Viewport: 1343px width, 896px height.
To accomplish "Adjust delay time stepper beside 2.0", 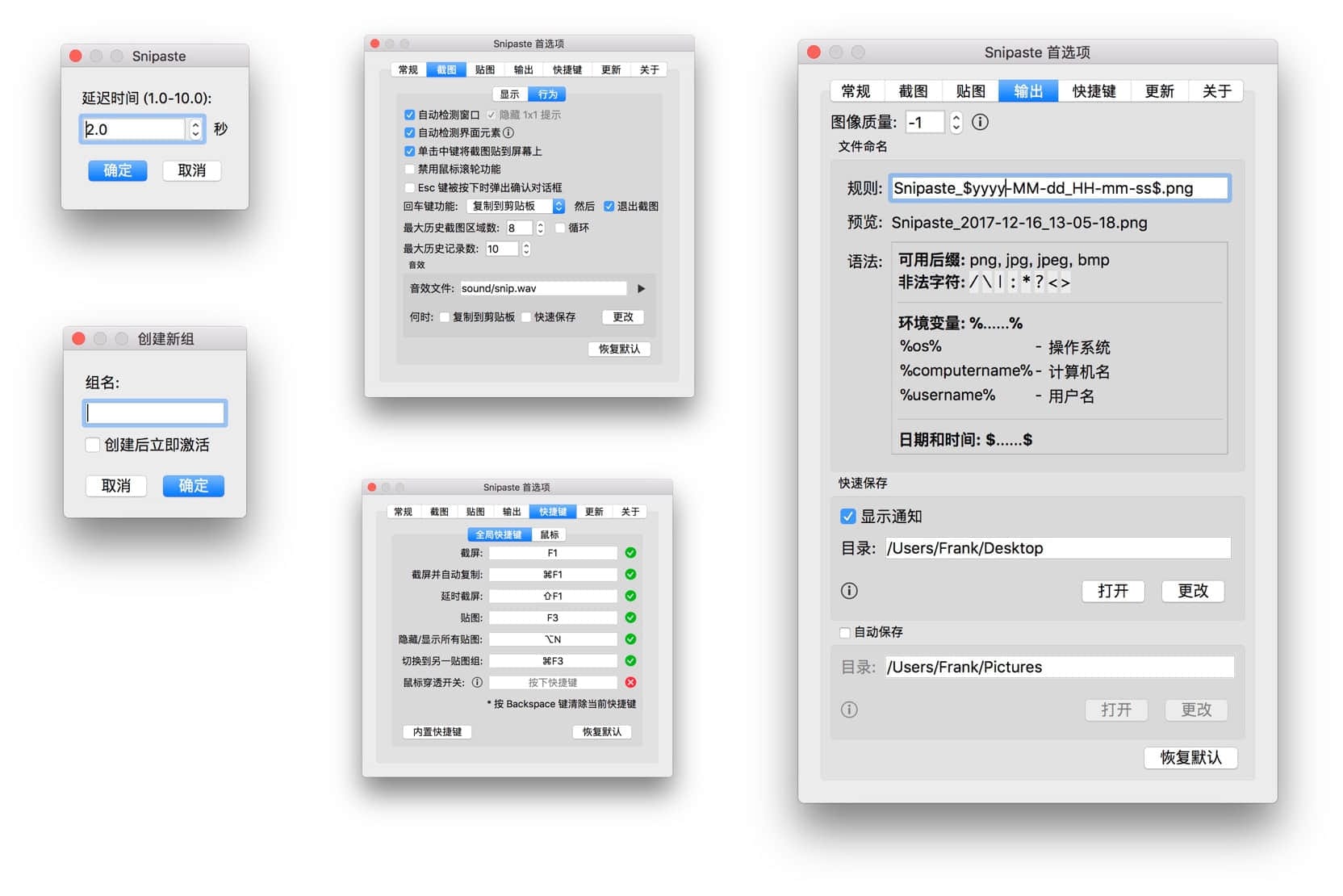I will click(x=195, y=129).
